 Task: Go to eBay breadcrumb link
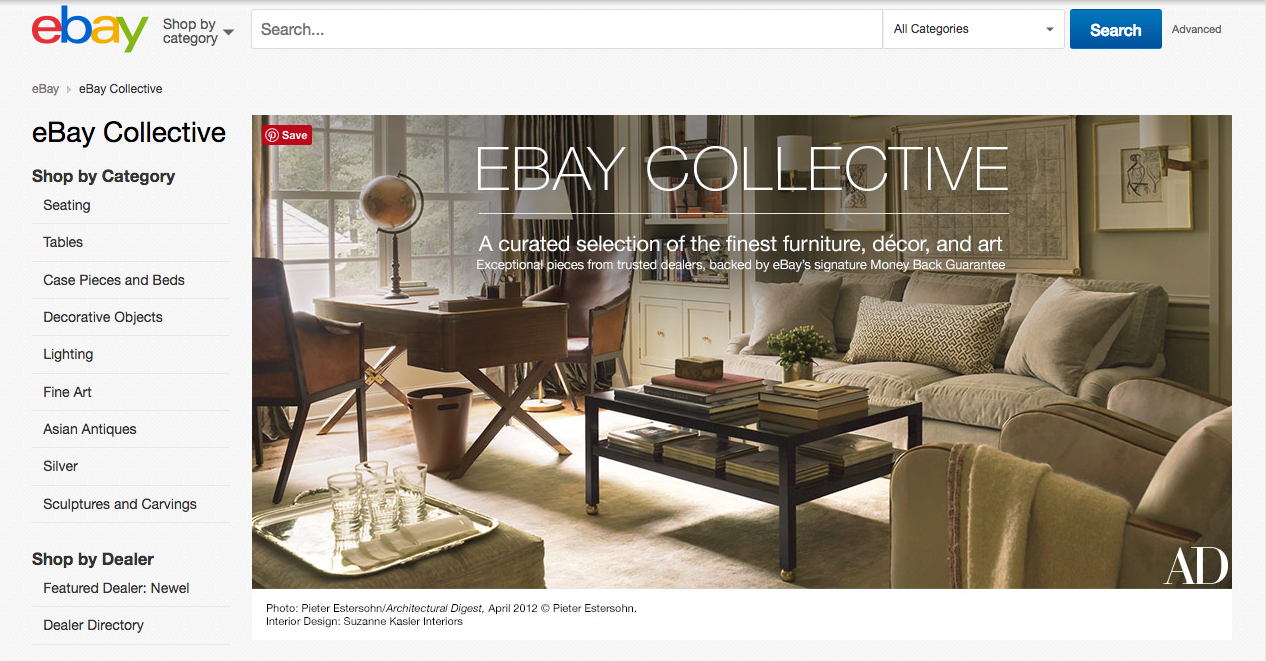point(45,89)
